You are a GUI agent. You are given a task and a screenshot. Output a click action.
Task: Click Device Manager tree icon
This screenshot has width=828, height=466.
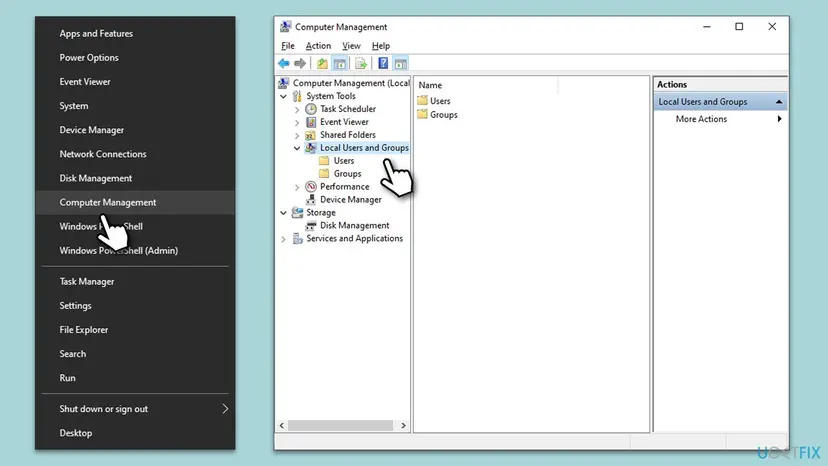click(311, 200)
